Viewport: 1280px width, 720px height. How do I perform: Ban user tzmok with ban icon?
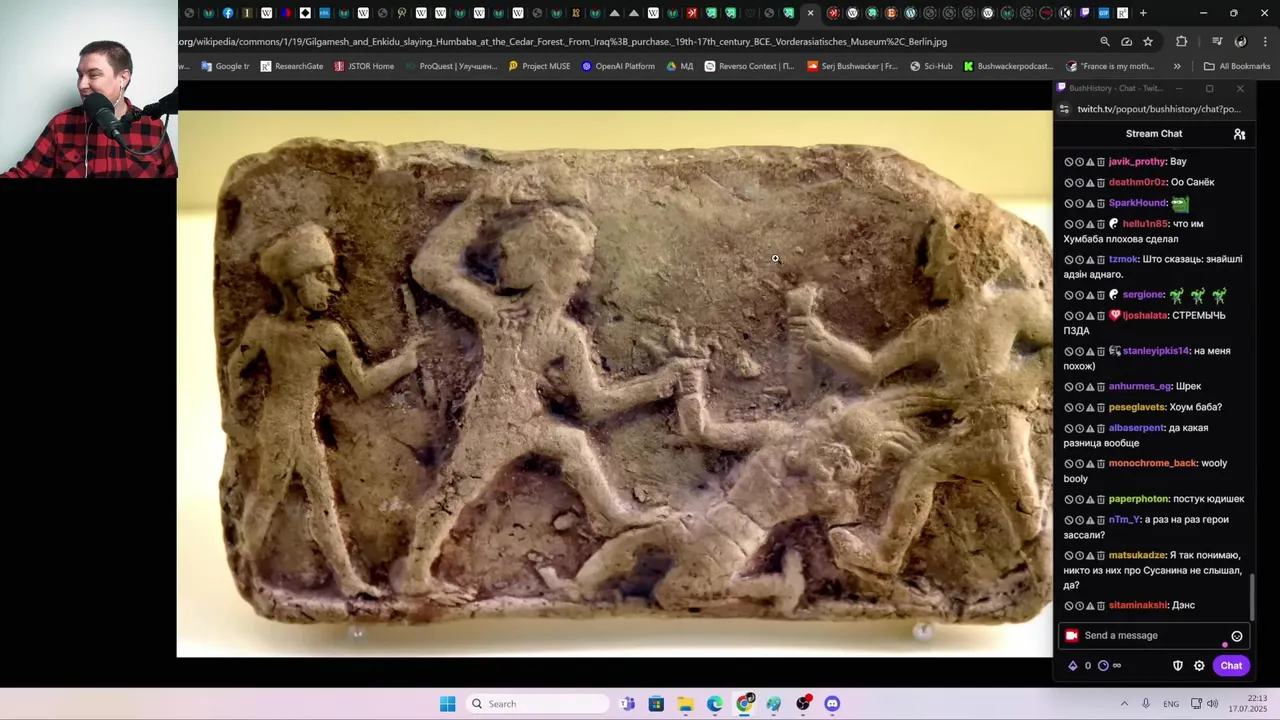point(1069,260)
